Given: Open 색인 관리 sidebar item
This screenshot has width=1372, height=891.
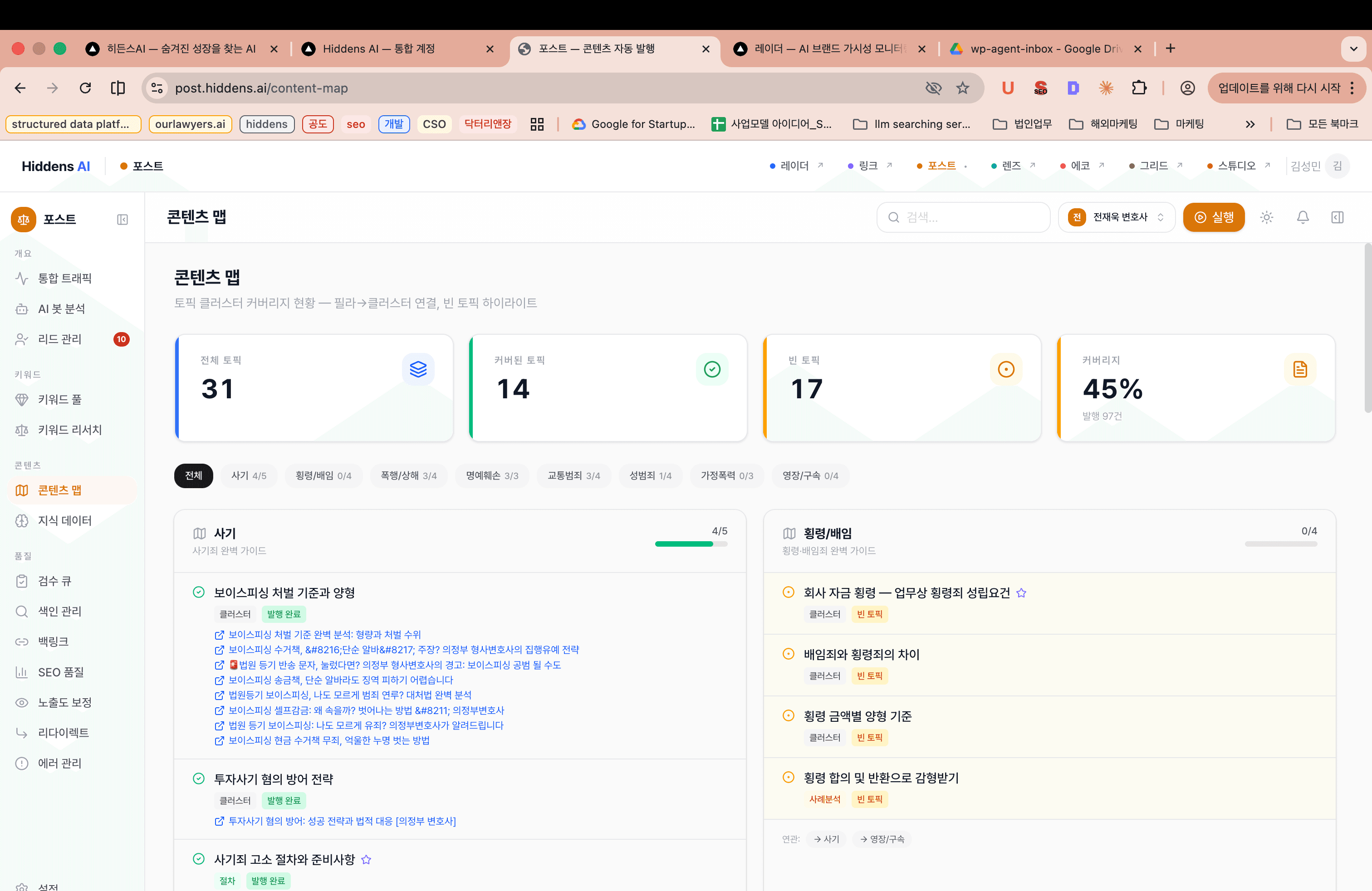Looking at the screenshot, I should pyautogui.click(x=72, y=611).
